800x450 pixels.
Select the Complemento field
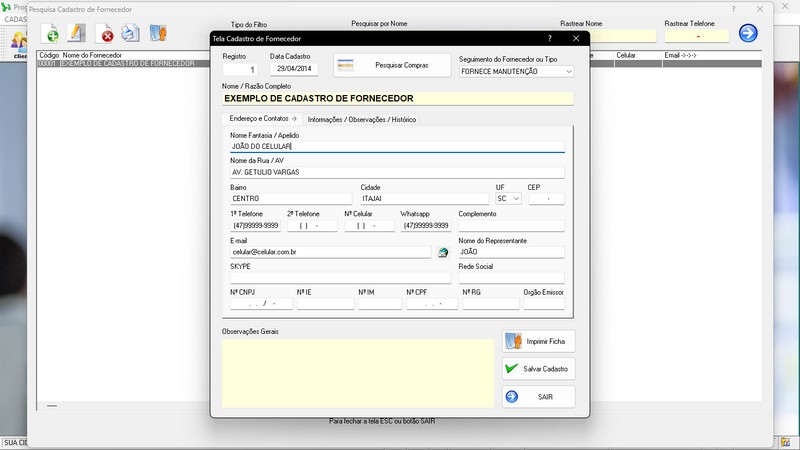pyautogui.click(x=511, y=226)
